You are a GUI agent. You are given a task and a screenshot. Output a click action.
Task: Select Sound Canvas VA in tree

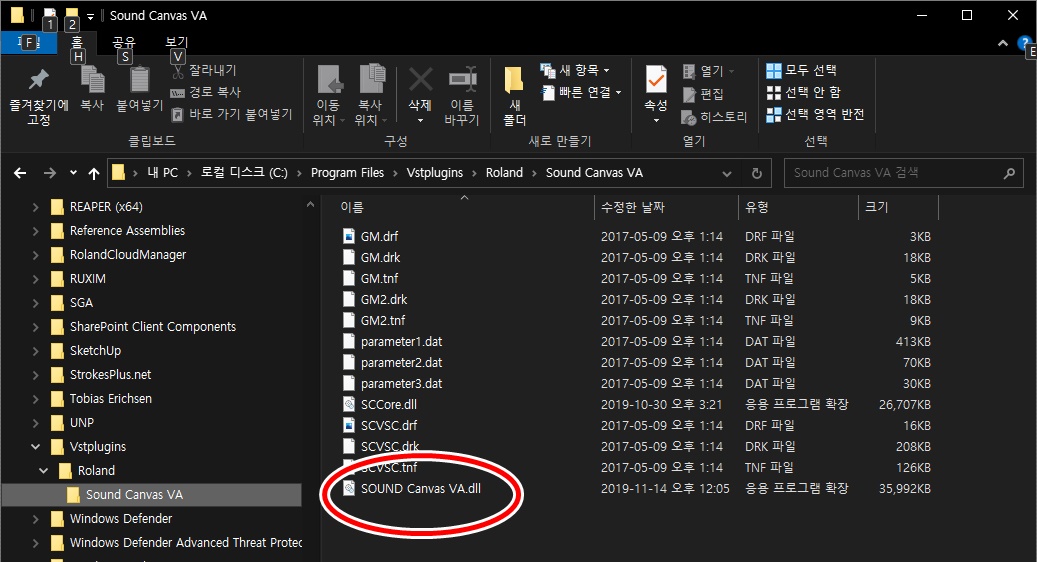(x=134, y=495)
